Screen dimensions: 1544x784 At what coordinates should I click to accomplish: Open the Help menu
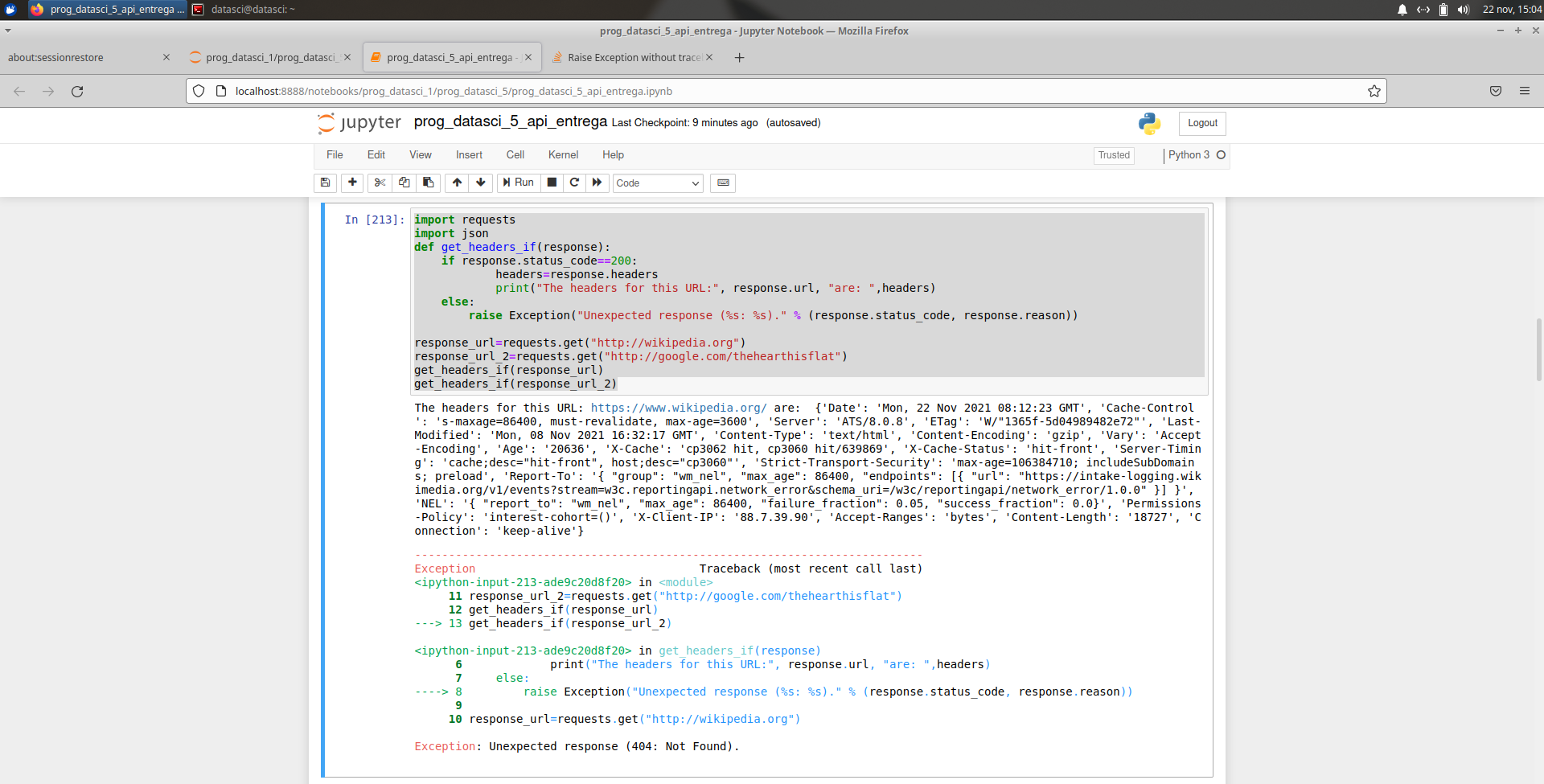click(613, 155)
